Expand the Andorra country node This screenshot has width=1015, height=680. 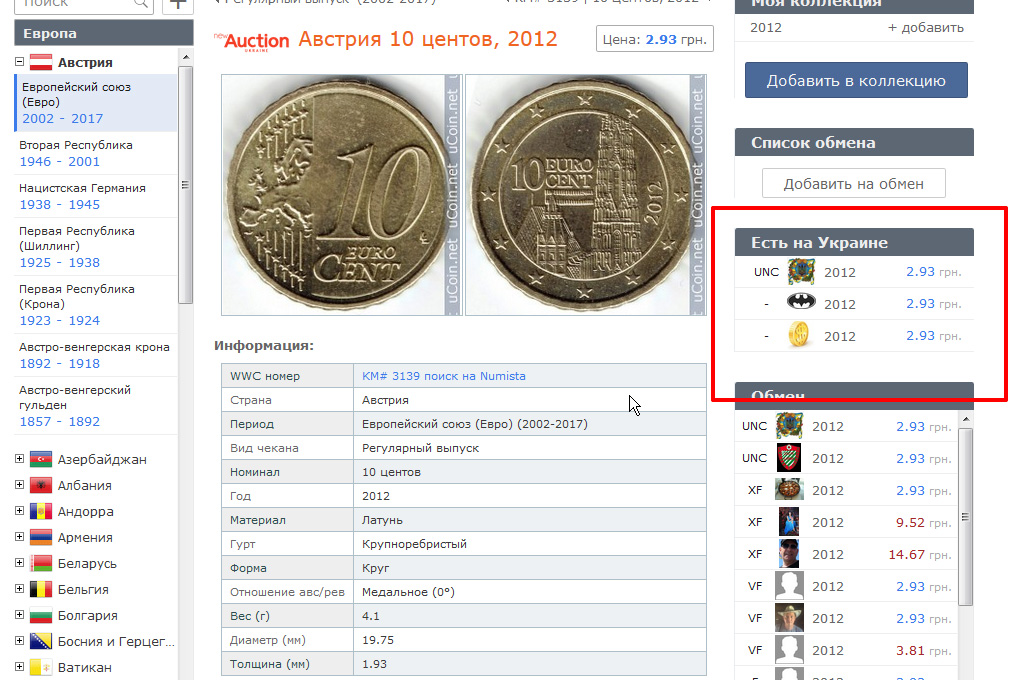point(19,511)
